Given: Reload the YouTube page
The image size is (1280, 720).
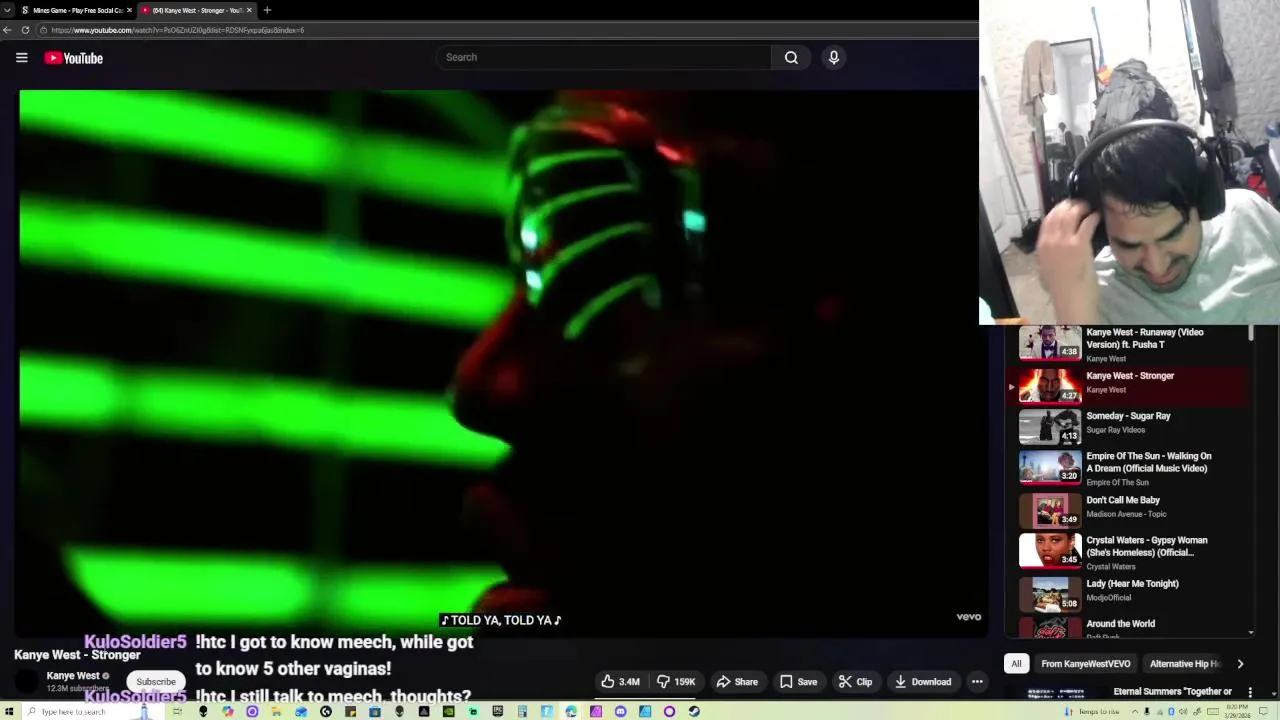Looking at the screenshot, I should [25, 30].
